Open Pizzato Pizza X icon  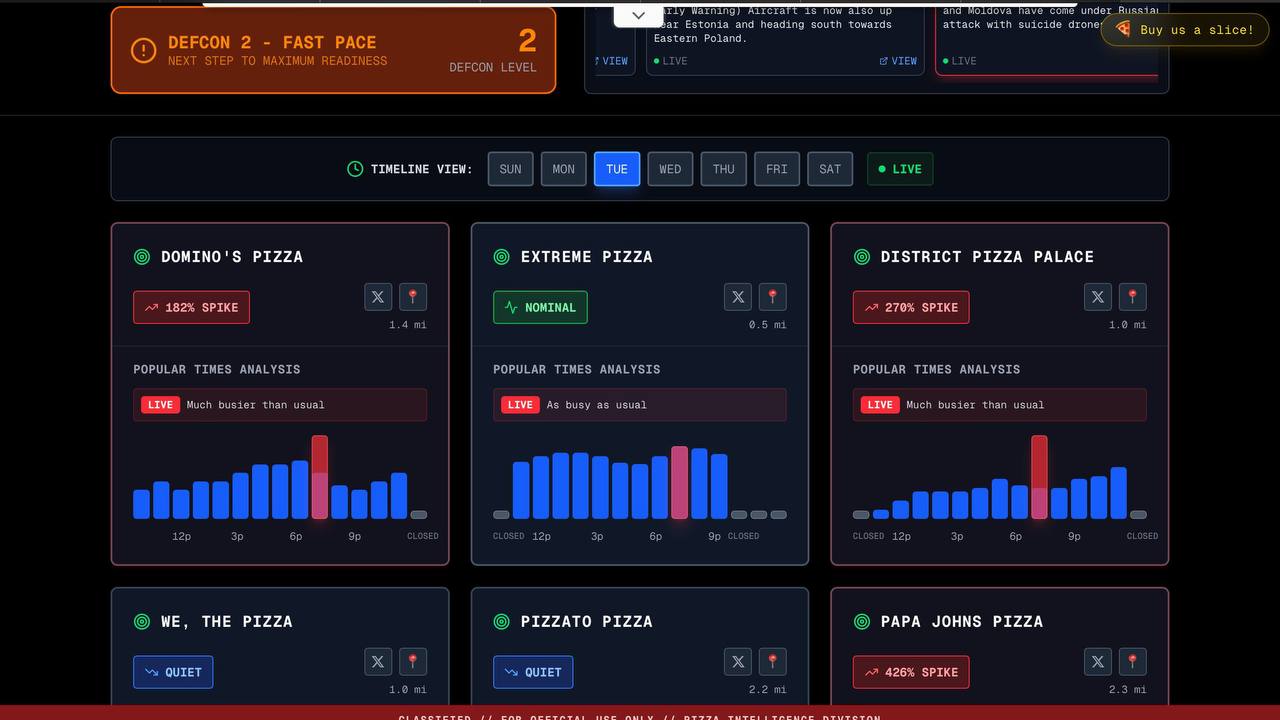[738, 662]
